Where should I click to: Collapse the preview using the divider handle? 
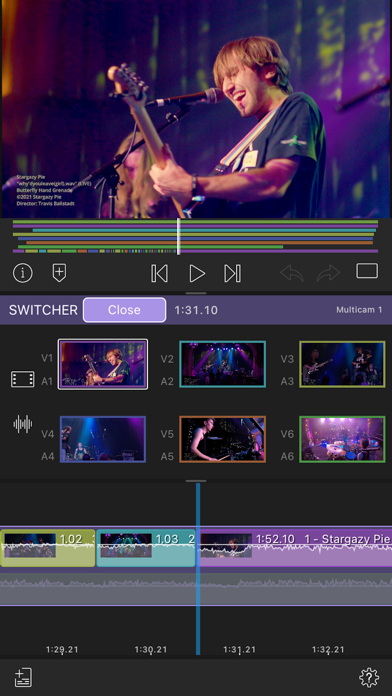tap(196, 293)
